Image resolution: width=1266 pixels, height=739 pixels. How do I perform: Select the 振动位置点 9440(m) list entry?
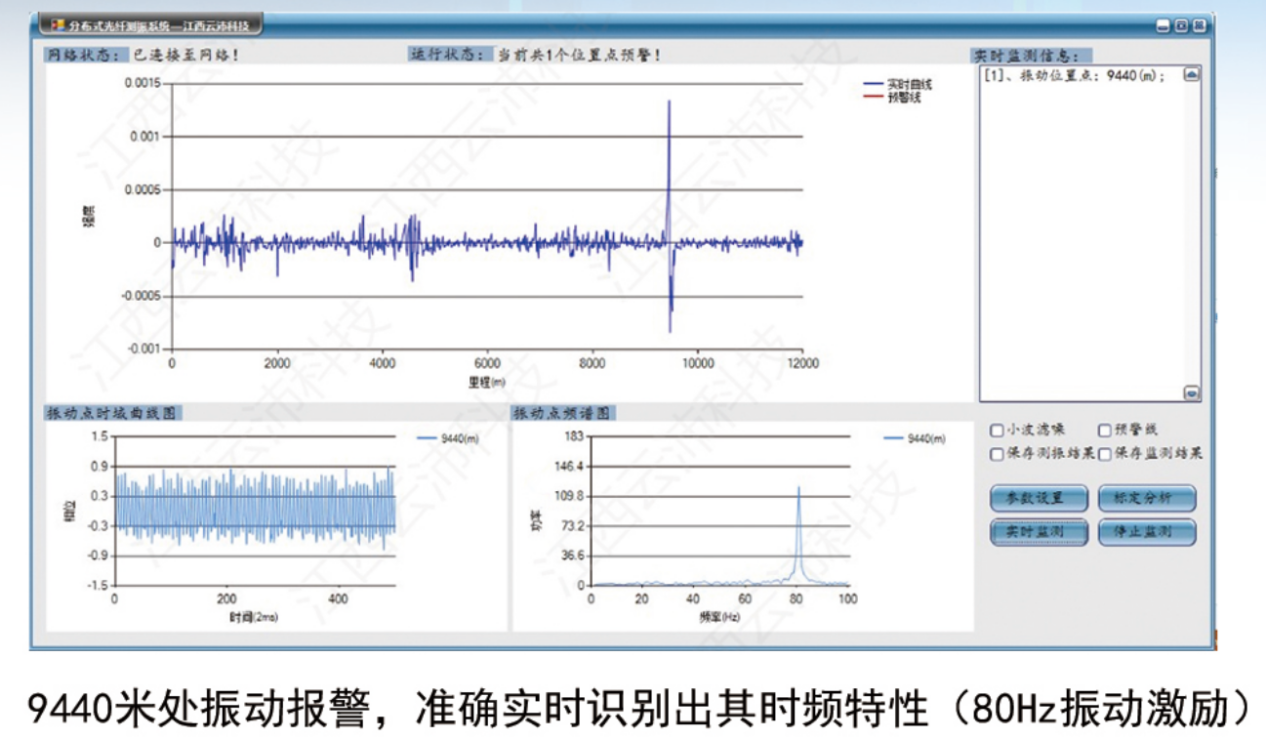tap(1076, 77)
